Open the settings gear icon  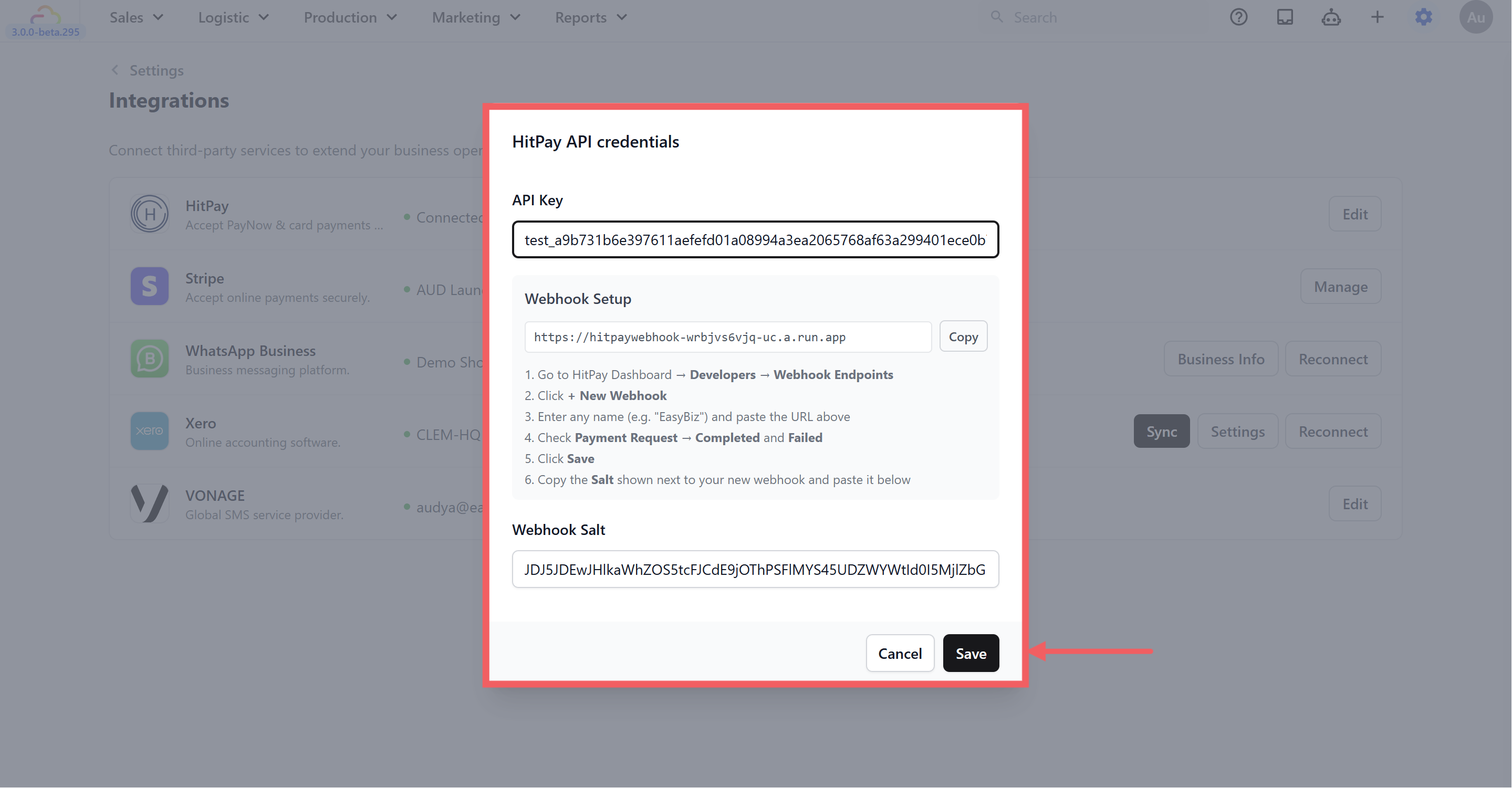1423,18
